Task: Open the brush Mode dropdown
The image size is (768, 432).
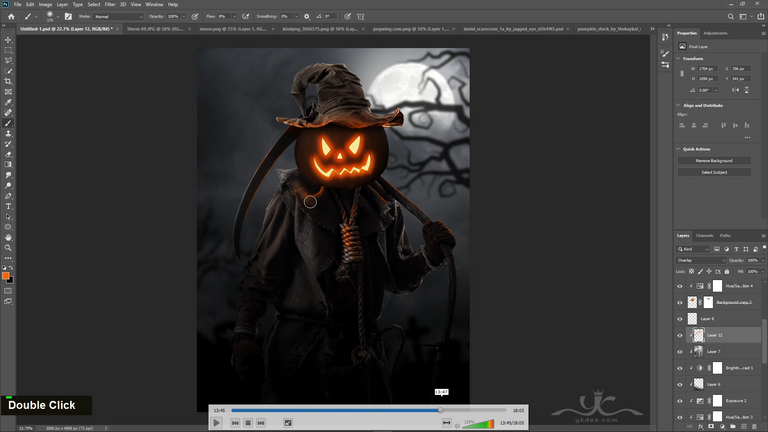Action: coord(118,16)
